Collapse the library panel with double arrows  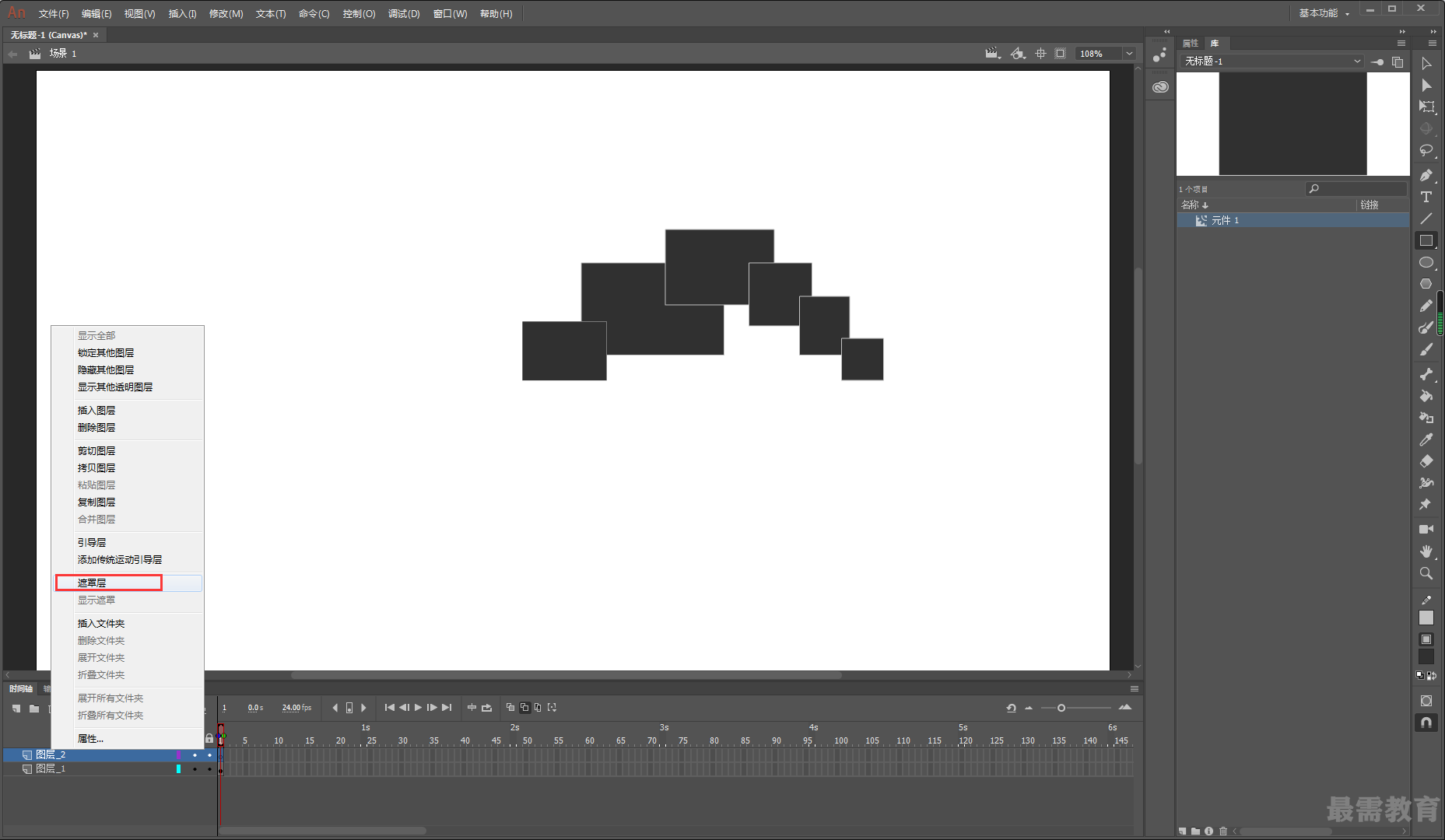(x=1402, y=32)
